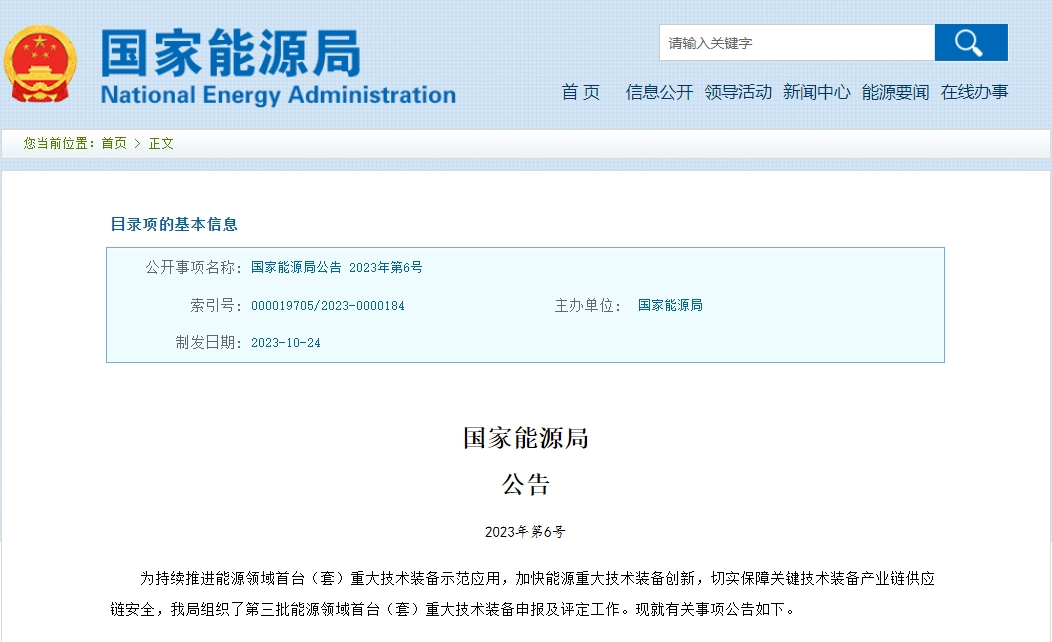Click the index number 000019705/2023-0000184
1052x642 pixels.
(327, 305)
